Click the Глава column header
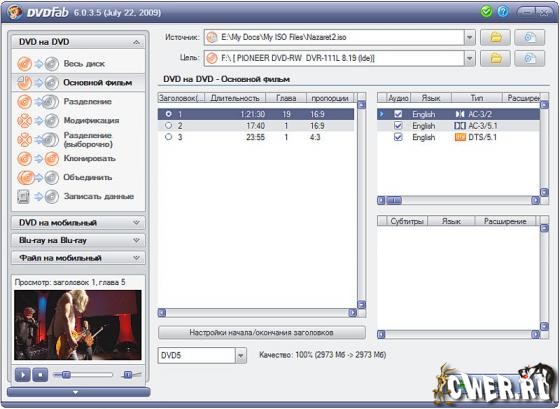The width and height of the screenshot is (560, 409). click(x=286, y=98)
